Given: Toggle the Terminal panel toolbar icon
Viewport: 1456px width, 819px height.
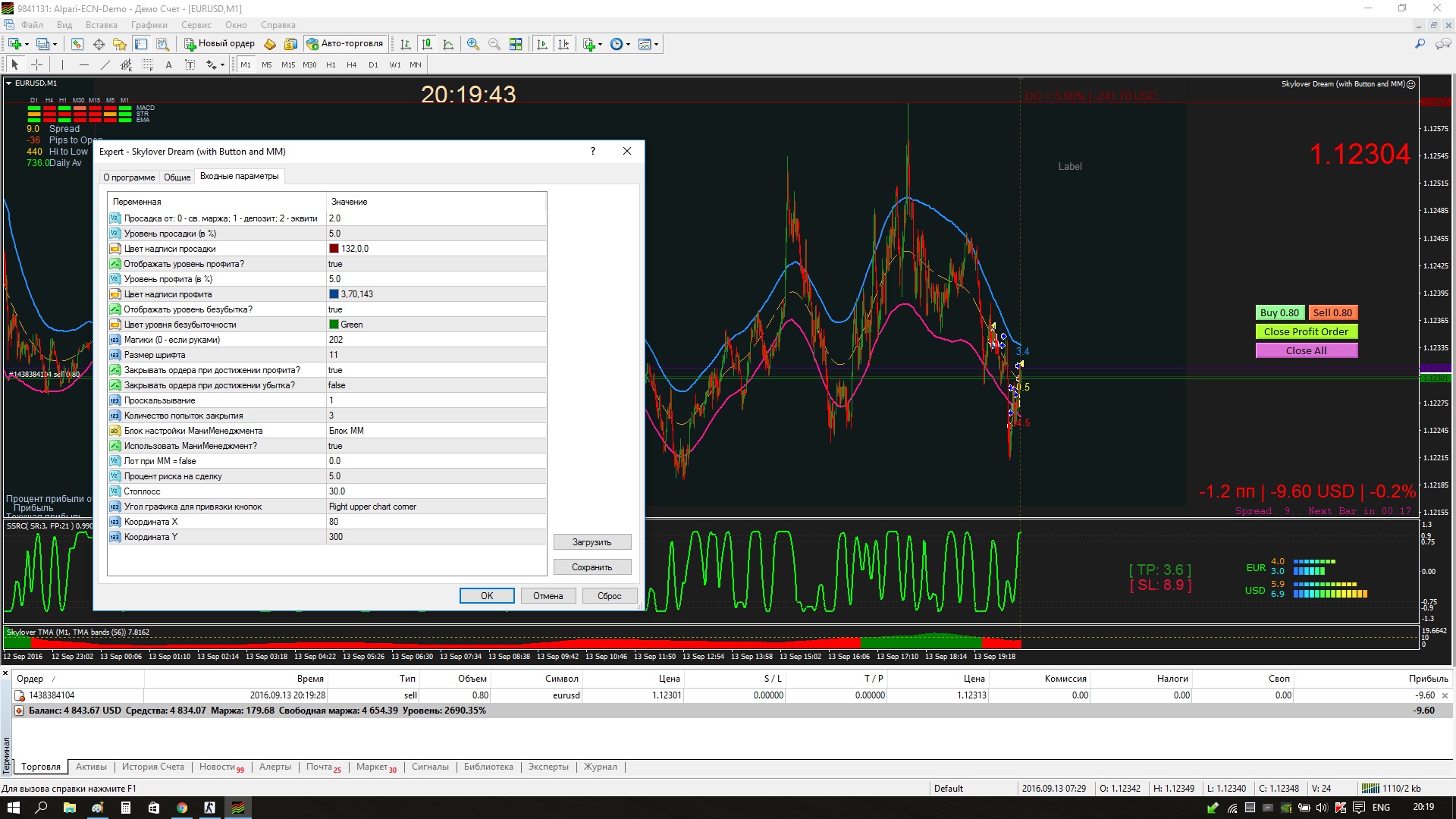Looking at the screenshot, I should [x=141, y=44].
